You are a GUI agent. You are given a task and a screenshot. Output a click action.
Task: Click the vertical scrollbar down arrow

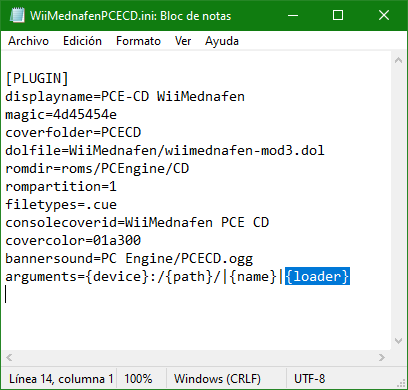point(398,341)
